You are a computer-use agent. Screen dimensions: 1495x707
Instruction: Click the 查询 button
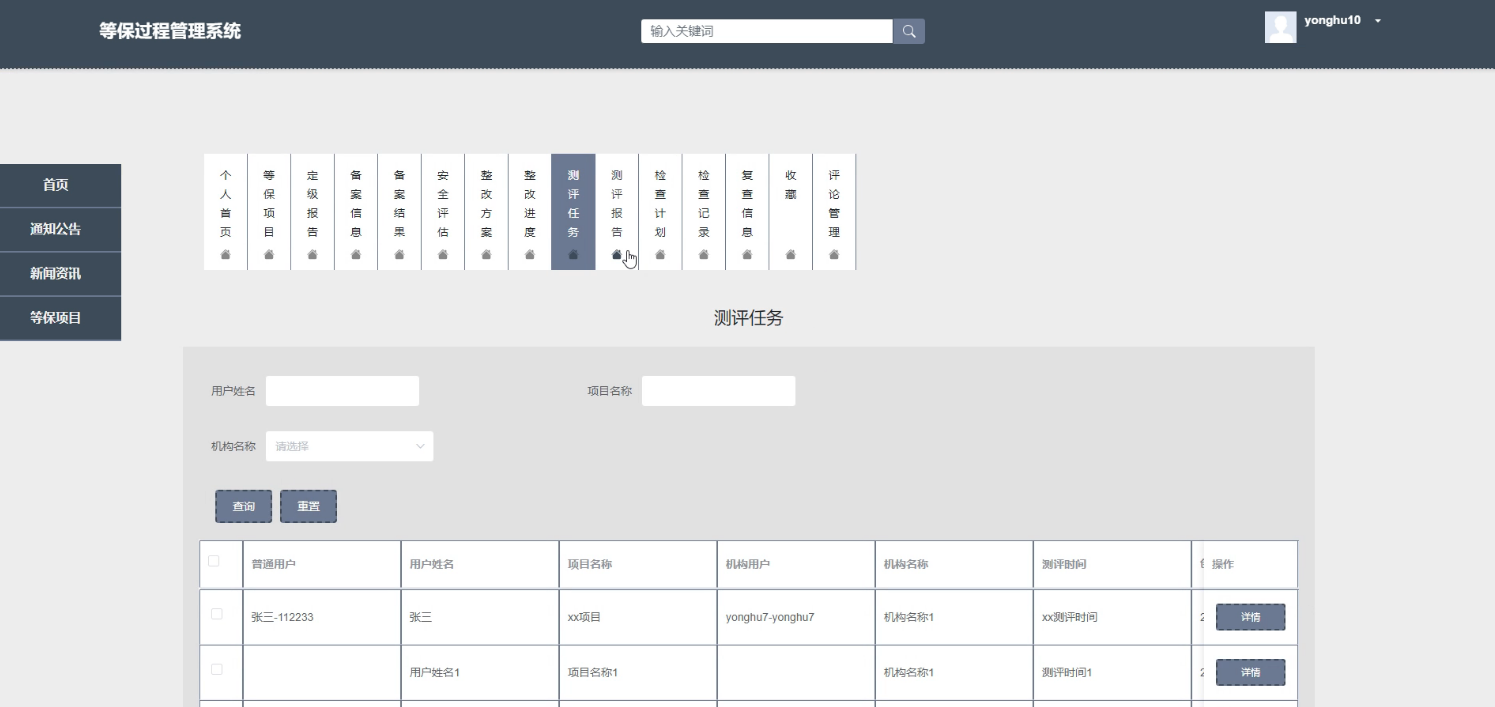[x=243, y=506]
